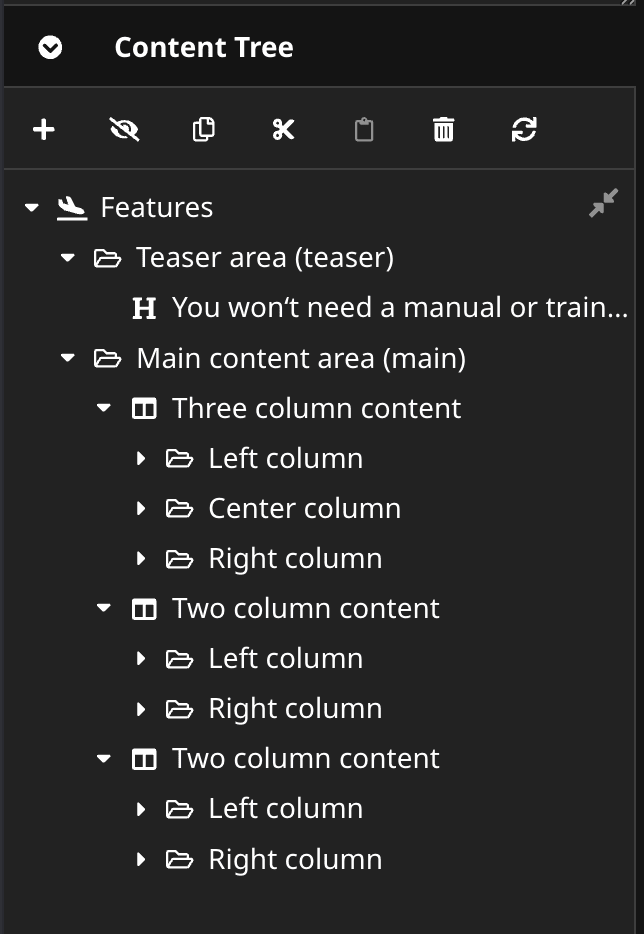
Task: Collapse the Three column content node
Action: point(104,408)
